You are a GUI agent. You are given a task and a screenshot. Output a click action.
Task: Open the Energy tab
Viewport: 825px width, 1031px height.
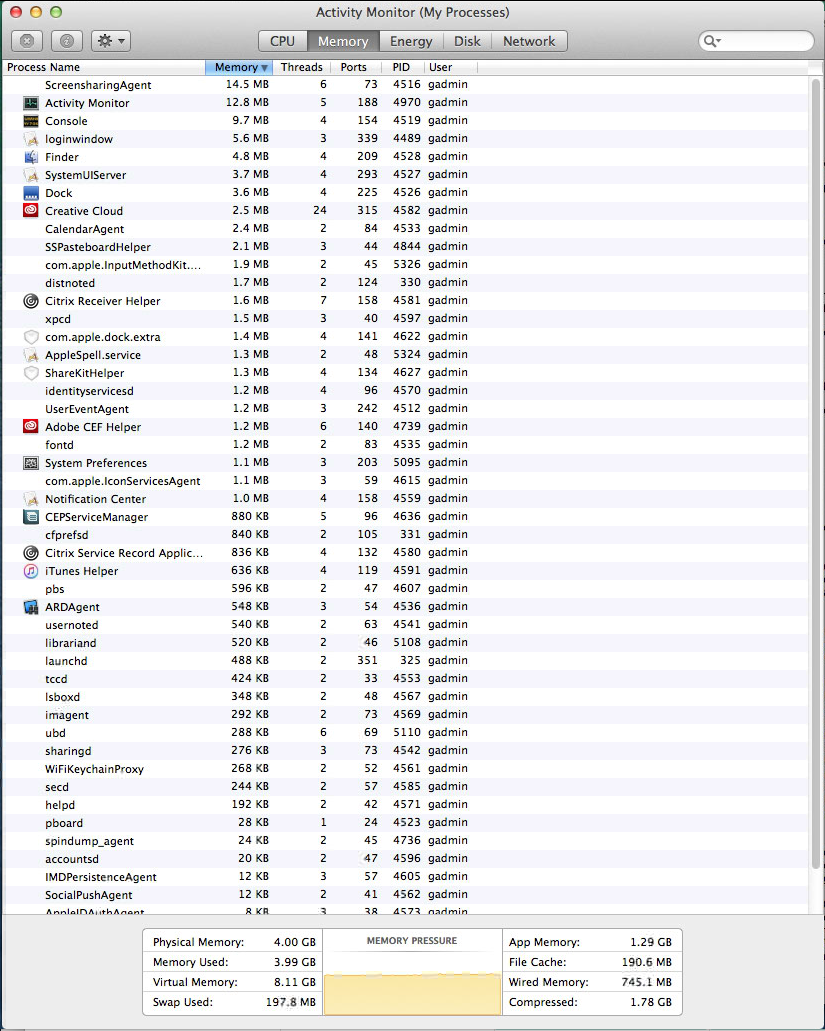click(x=411, y=41)
